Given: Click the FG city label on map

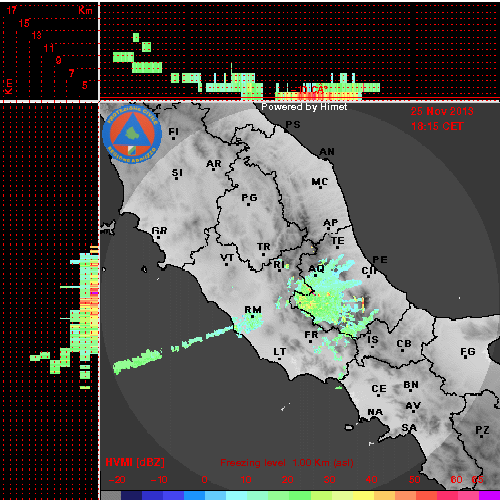Looking at the screenshot, I should click(x=468, y=351).
